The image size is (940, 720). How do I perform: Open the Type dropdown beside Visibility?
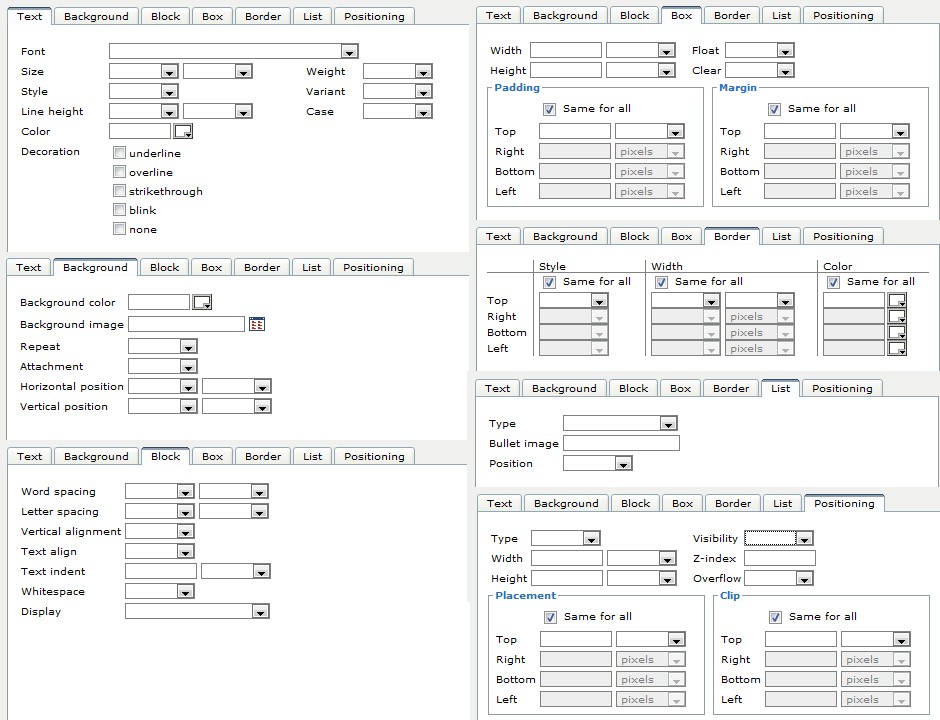566,538
